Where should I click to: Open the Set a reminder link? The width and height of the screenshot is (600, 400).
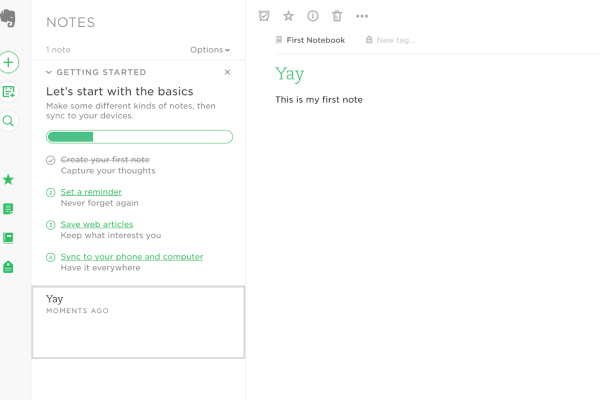[x=91, y=192]
